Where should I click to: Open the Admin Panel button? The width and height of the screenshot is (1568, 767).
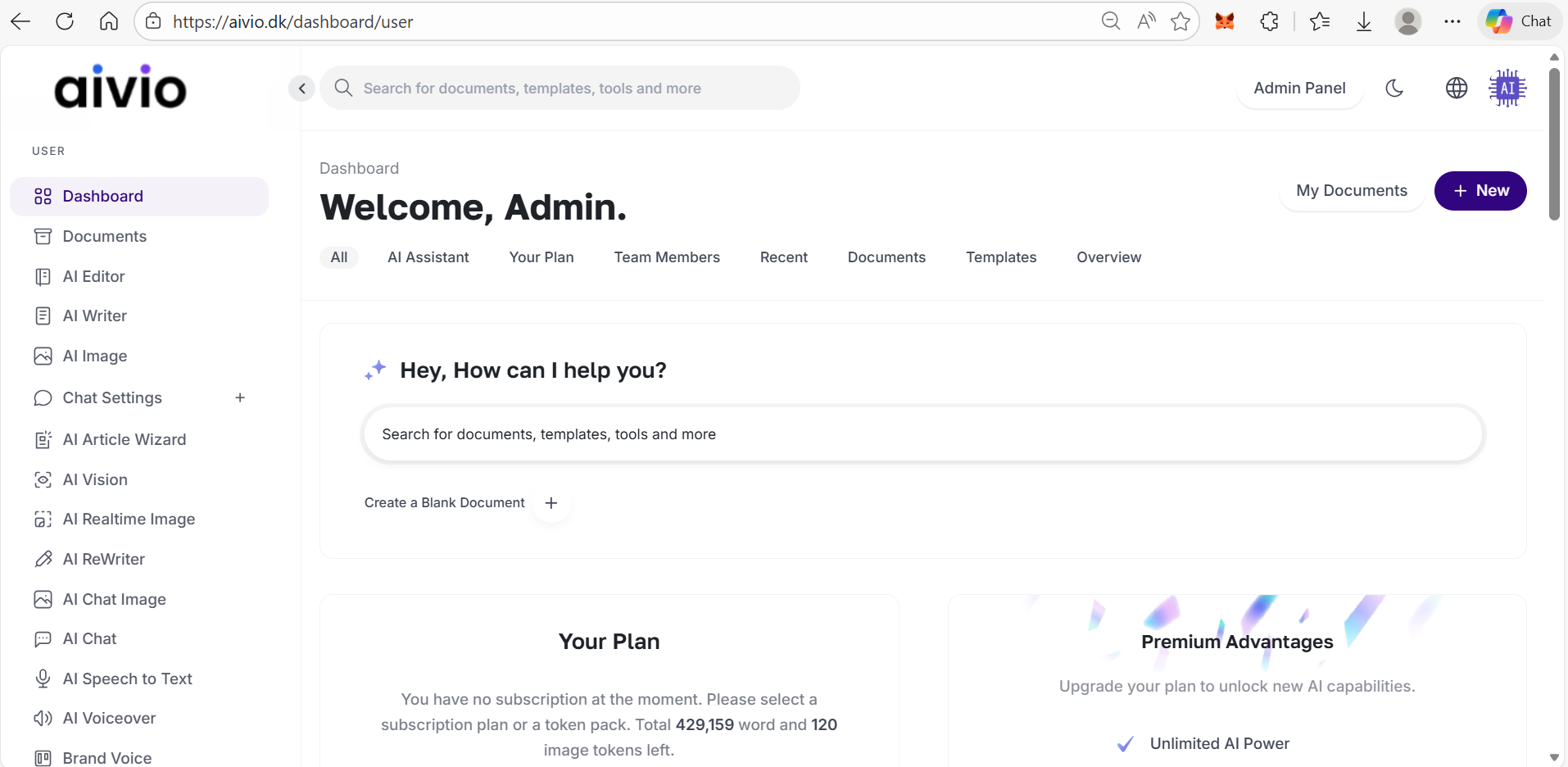click(x=1299, y=88)
